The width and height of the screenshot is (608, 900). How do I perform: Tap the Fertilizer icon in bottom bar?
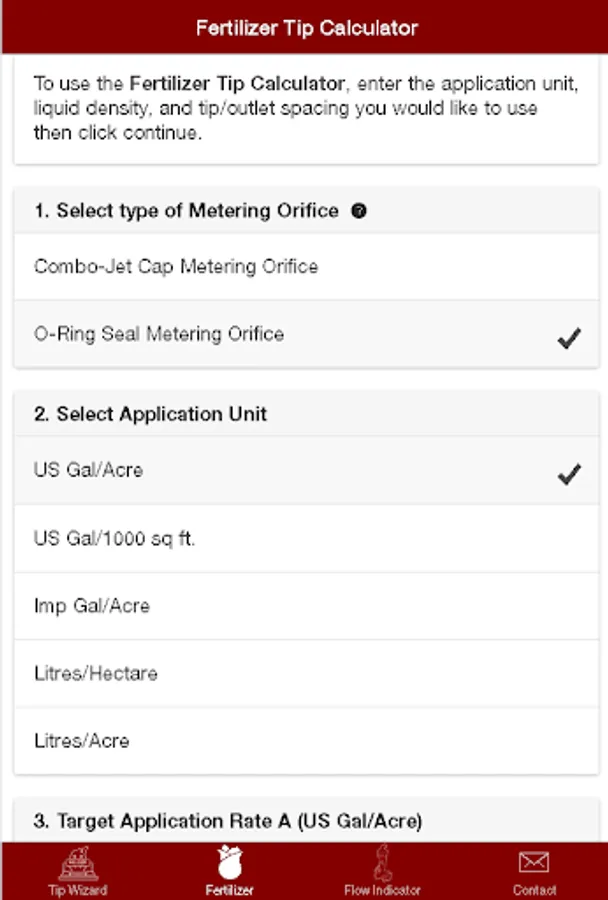pyautogui.click(x=230, y=862)
